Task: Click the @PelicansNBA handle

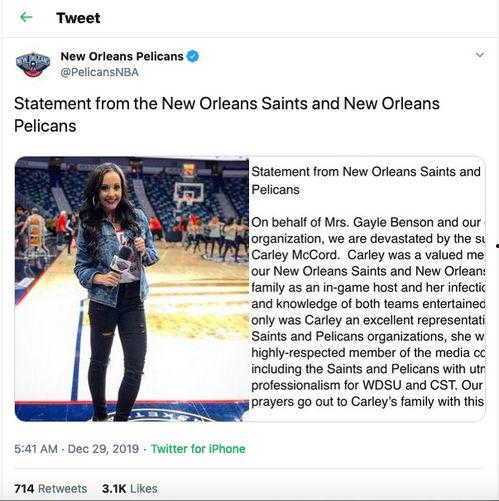Action: pos(99,72)
